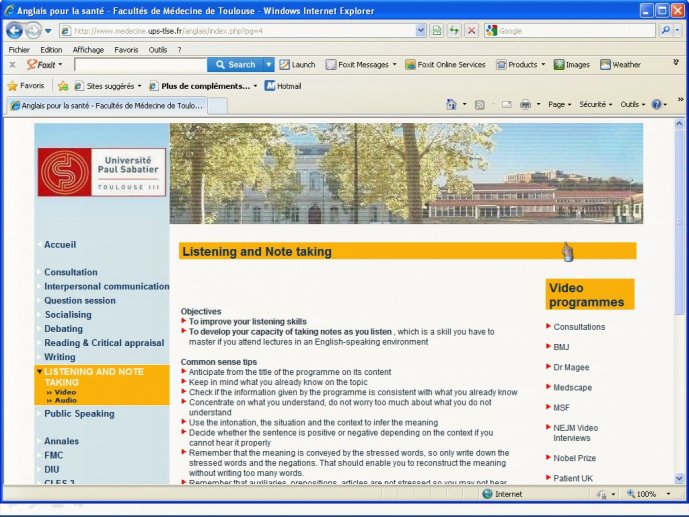
Task: Add to favorites bar star icon
Action: [x=63, y=86]
